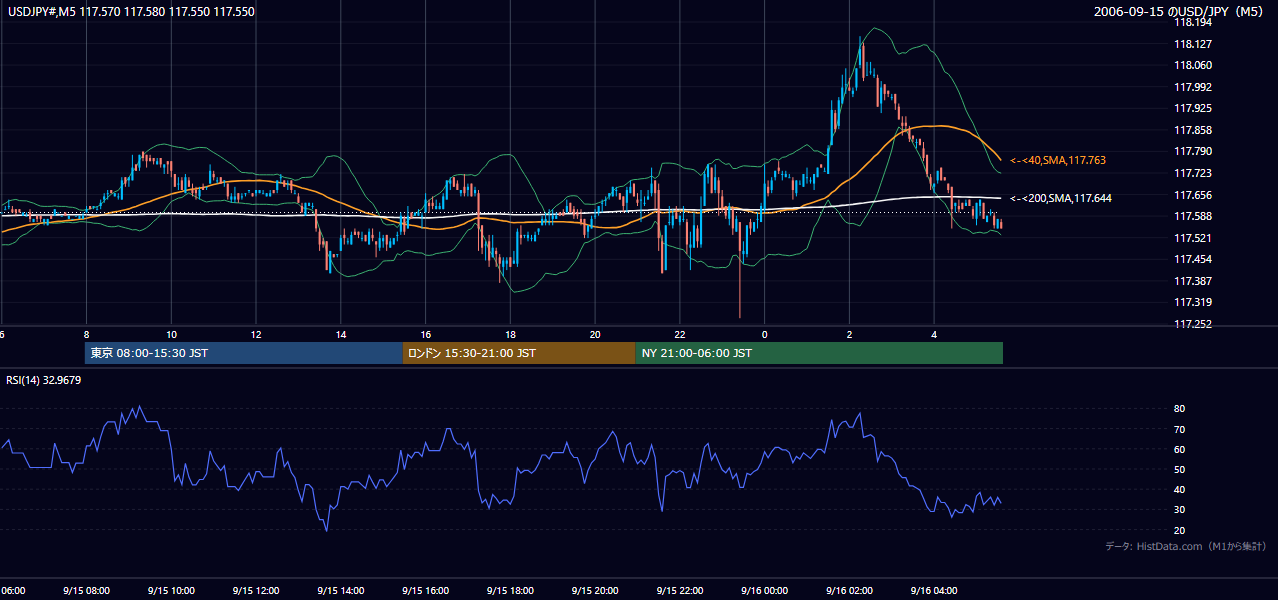Screen dimensions: 1278x600
Task: Click the 117.252 price axis value
Action: point(1192,324)
